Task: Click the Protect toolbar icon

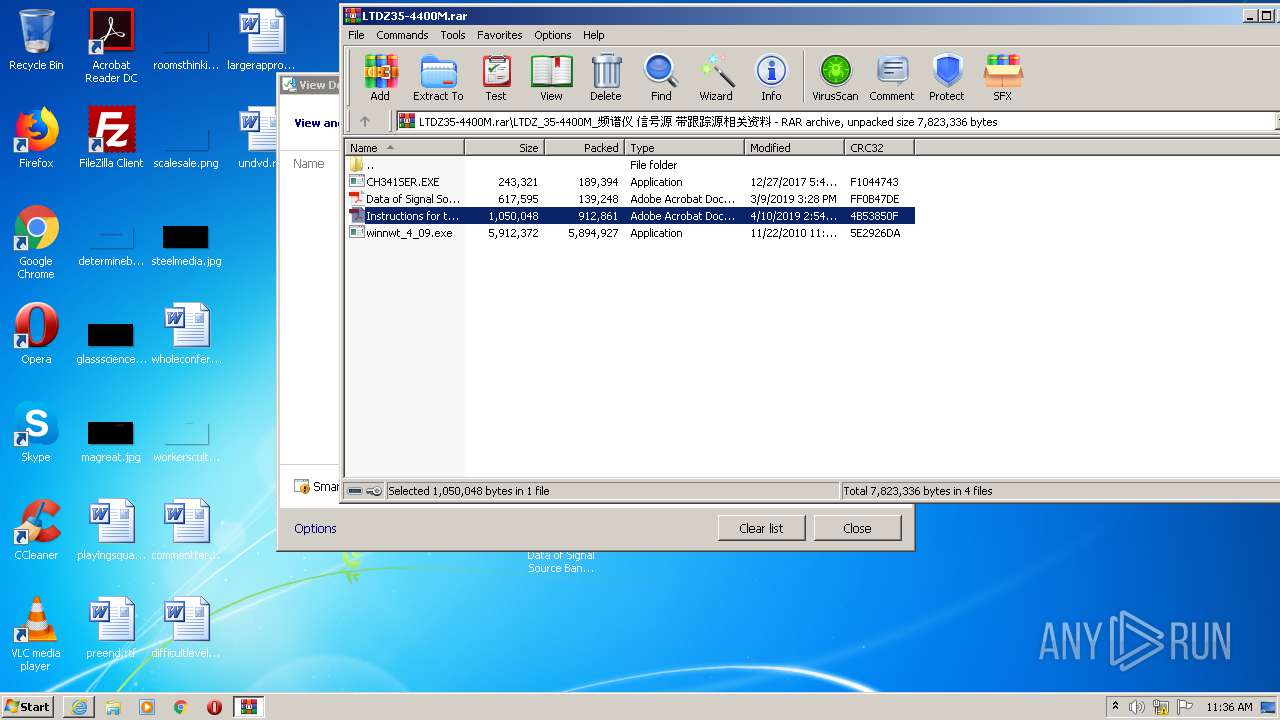Action: pyautogui.click(x=946, y=78)
